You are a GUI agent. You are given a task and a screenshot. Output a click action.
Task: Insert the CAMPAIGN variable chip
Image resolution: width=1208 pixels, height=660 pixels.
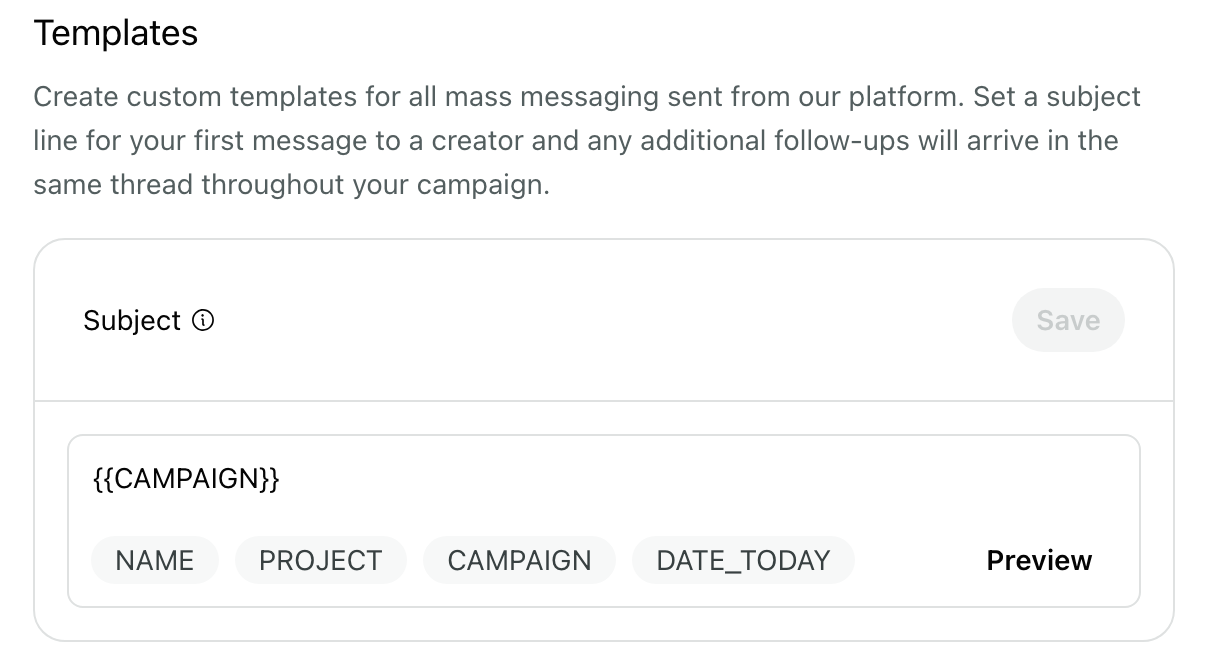click(x=519, y=560)
